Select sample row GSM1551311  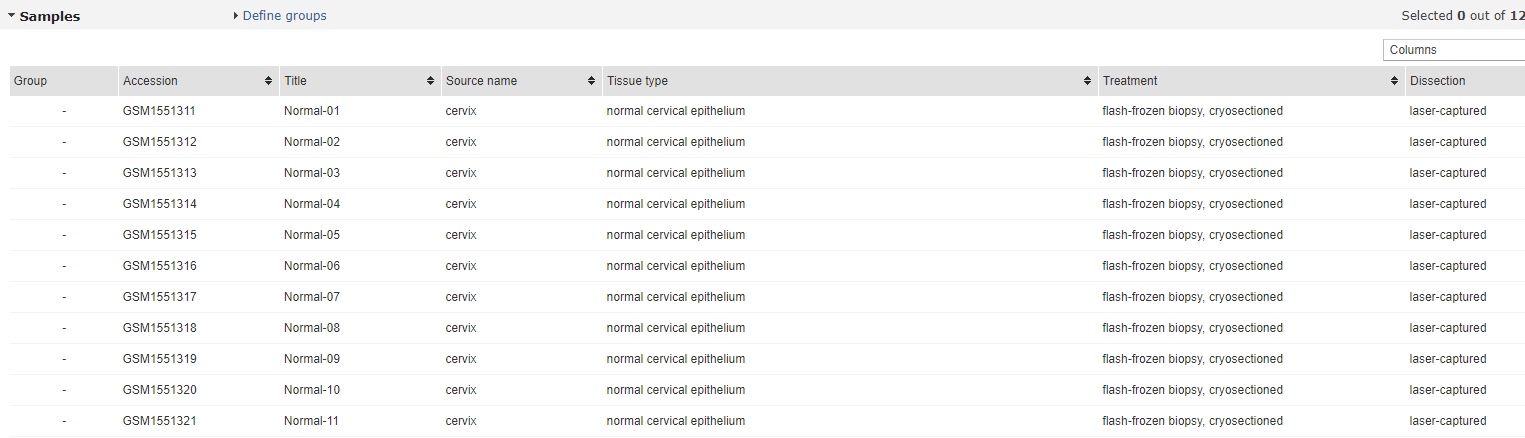(159, 111)
